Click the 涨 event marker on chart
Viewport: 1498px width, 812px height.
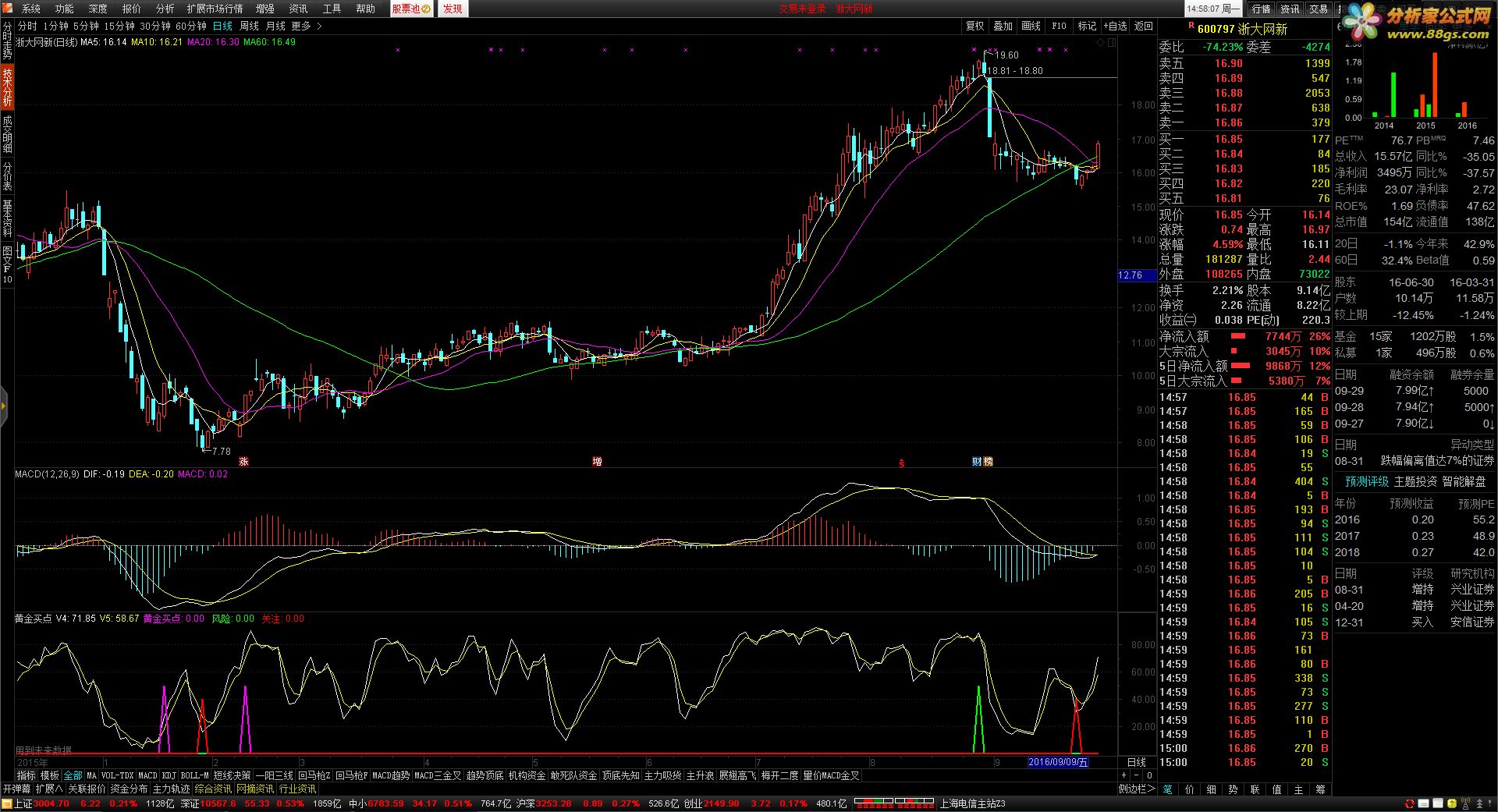click(243, 461)
